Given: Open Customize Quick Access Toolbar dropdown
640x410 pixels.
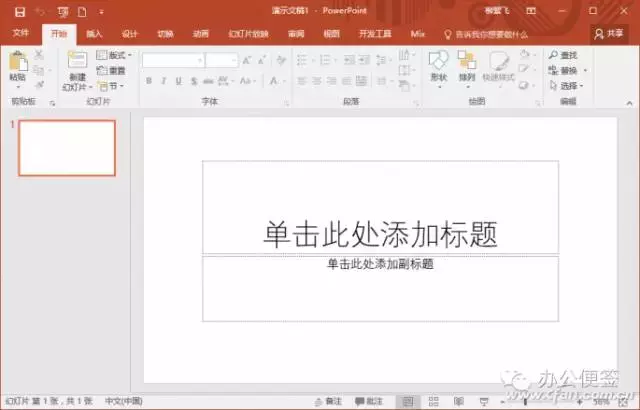Looking at the screenshot, I should point(101,12).
